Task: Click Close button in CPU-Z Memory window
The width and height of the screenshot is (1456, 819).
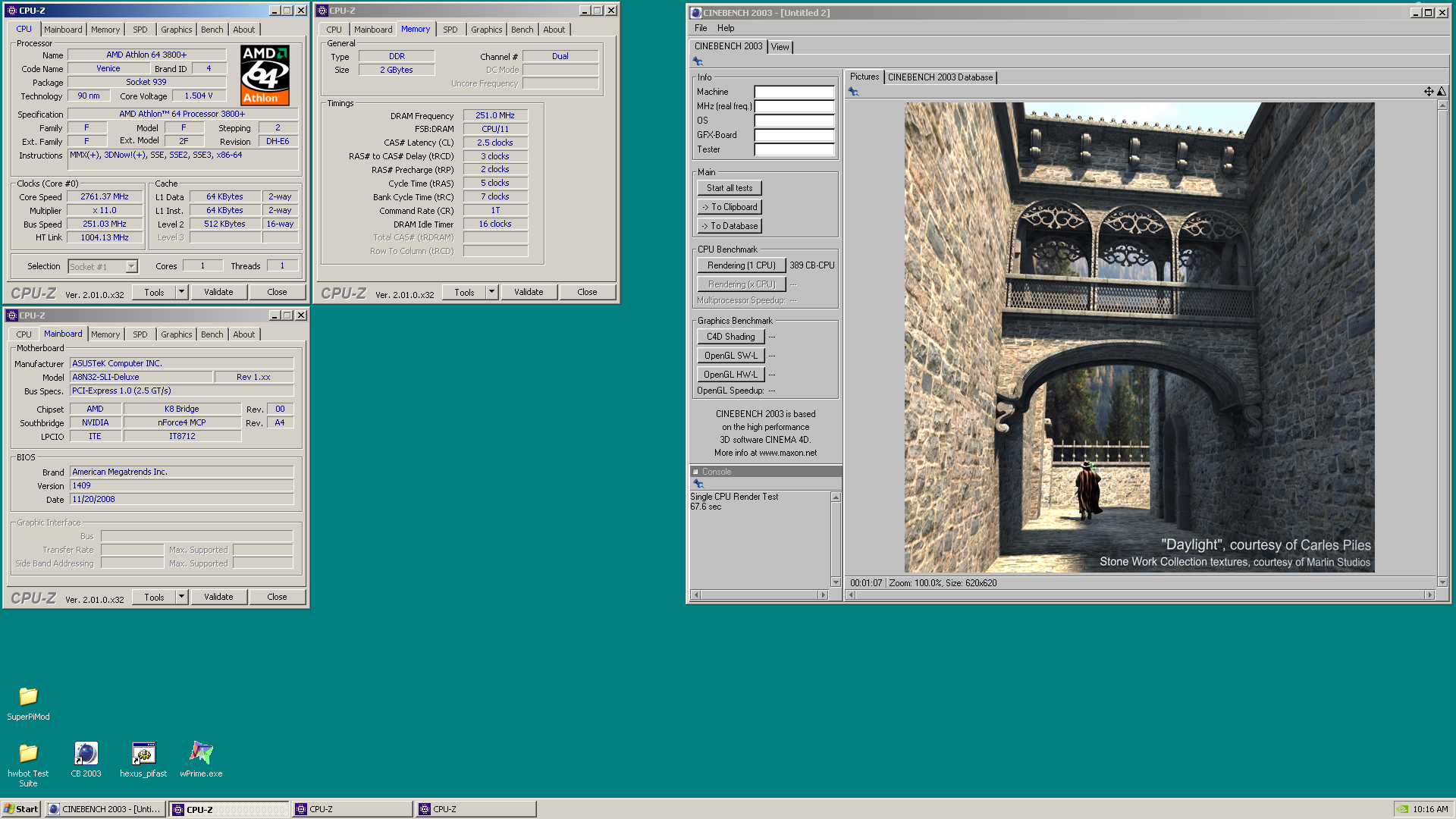Action: [x=587, y=292]
